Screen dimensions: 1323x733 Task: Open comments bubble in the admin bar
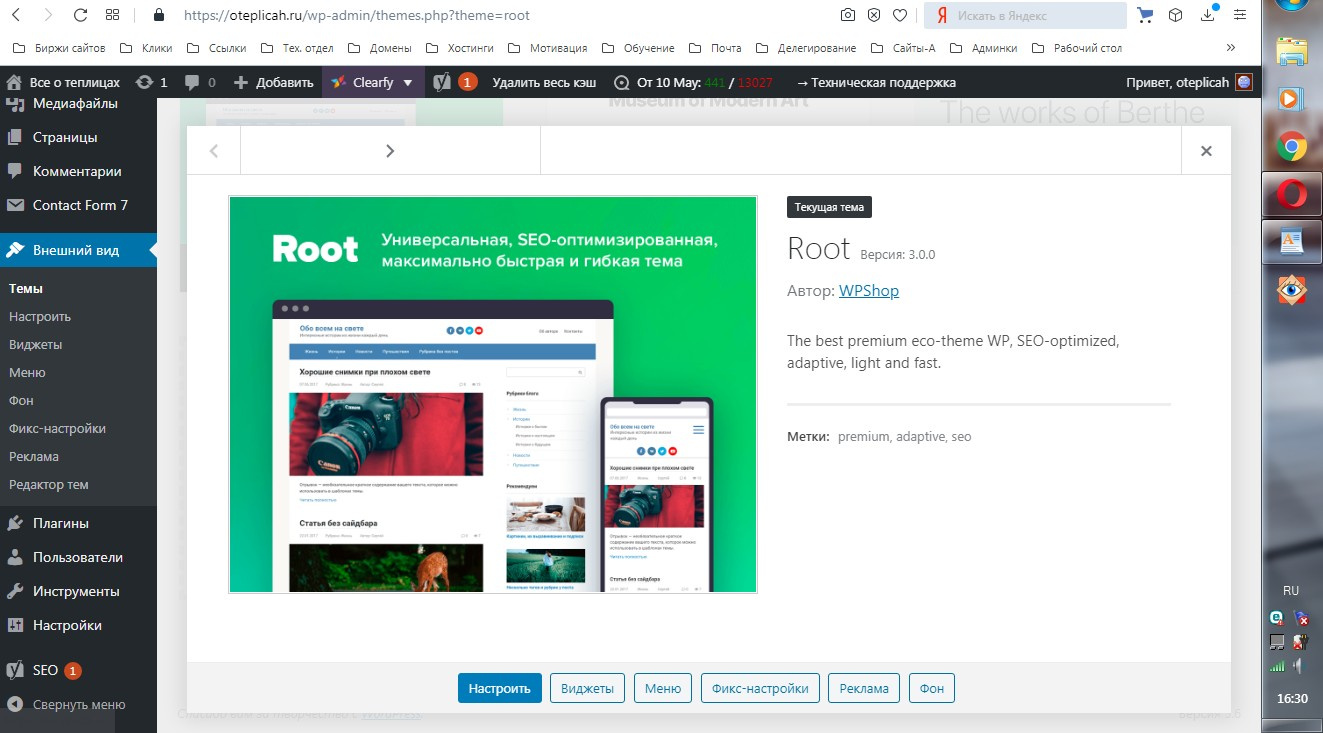[200, 82]
